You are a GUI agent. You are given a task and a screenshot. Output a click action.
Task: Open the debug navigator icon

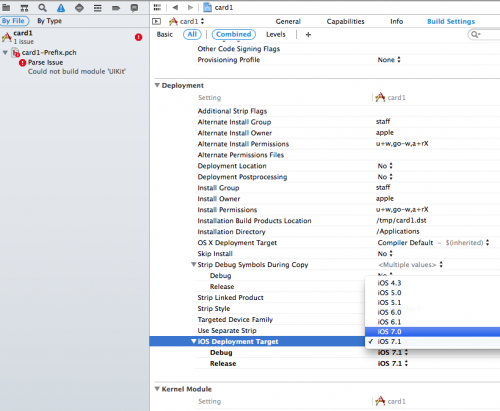click(x=98, y=8)
